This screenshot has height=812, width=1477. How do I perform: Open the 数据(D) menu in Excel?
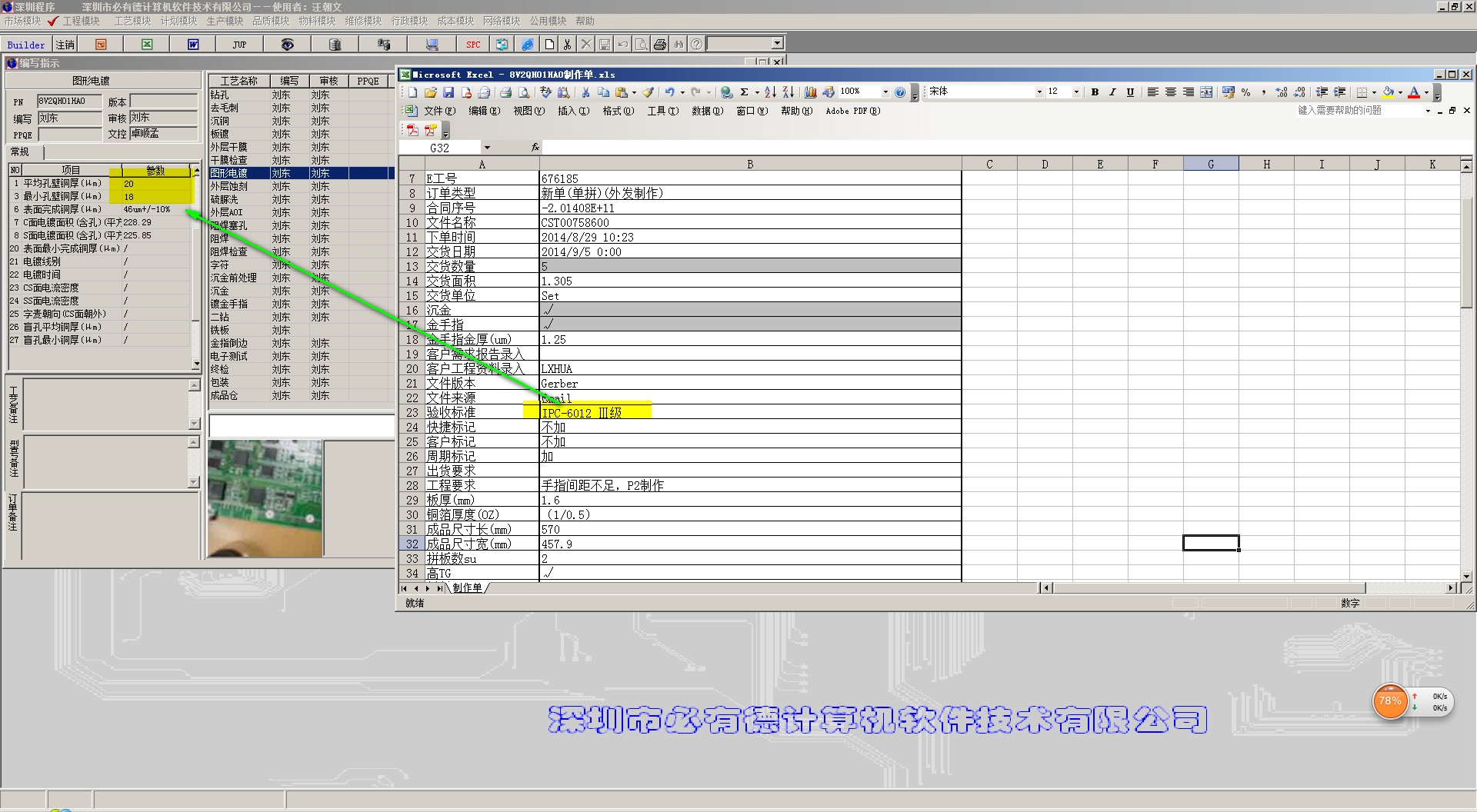[708, 111]
